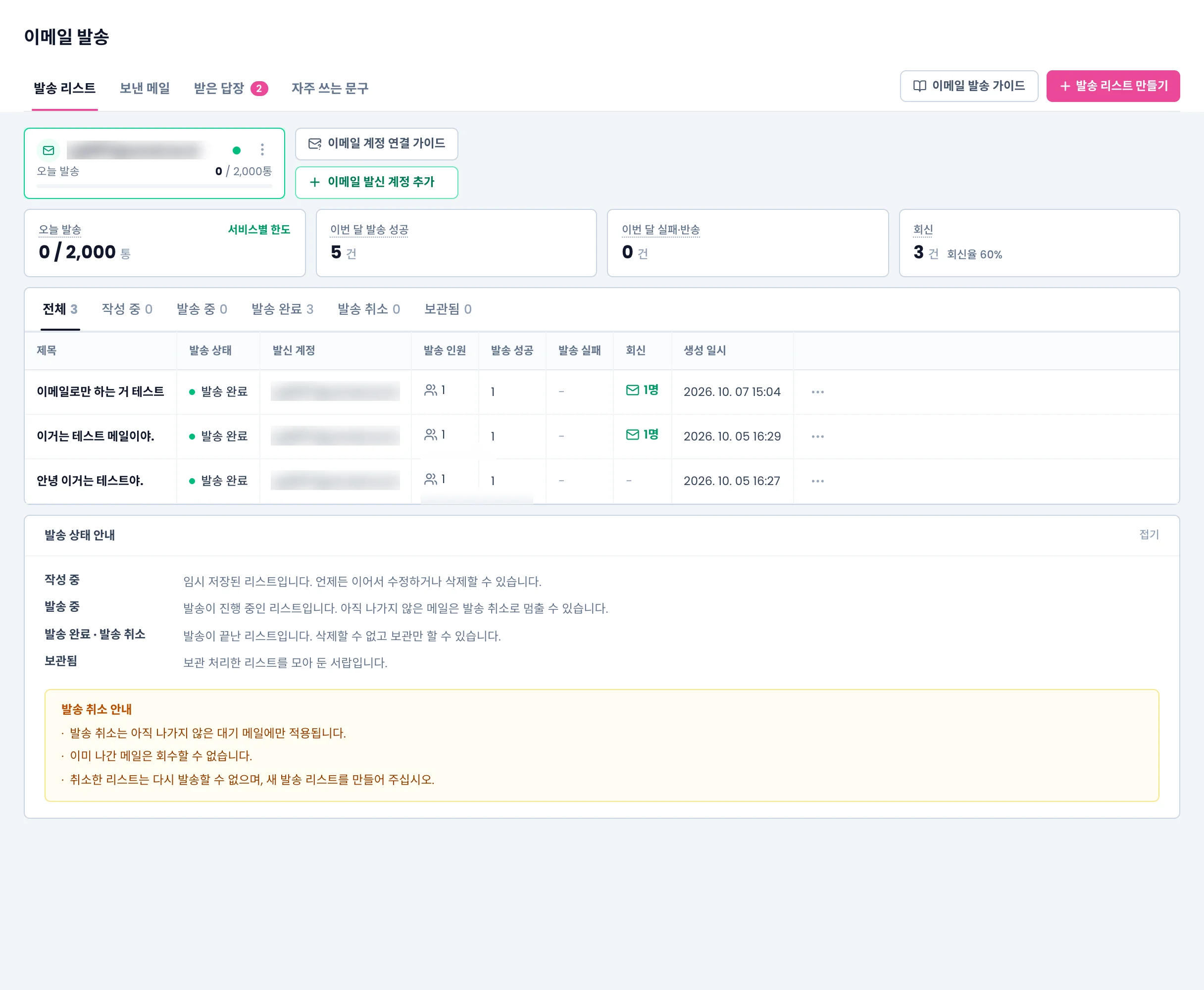The height and width of the screenshot is (990, 1204).
Task: Filter list by 작성 중 0
Action: [x=127, y=309]
